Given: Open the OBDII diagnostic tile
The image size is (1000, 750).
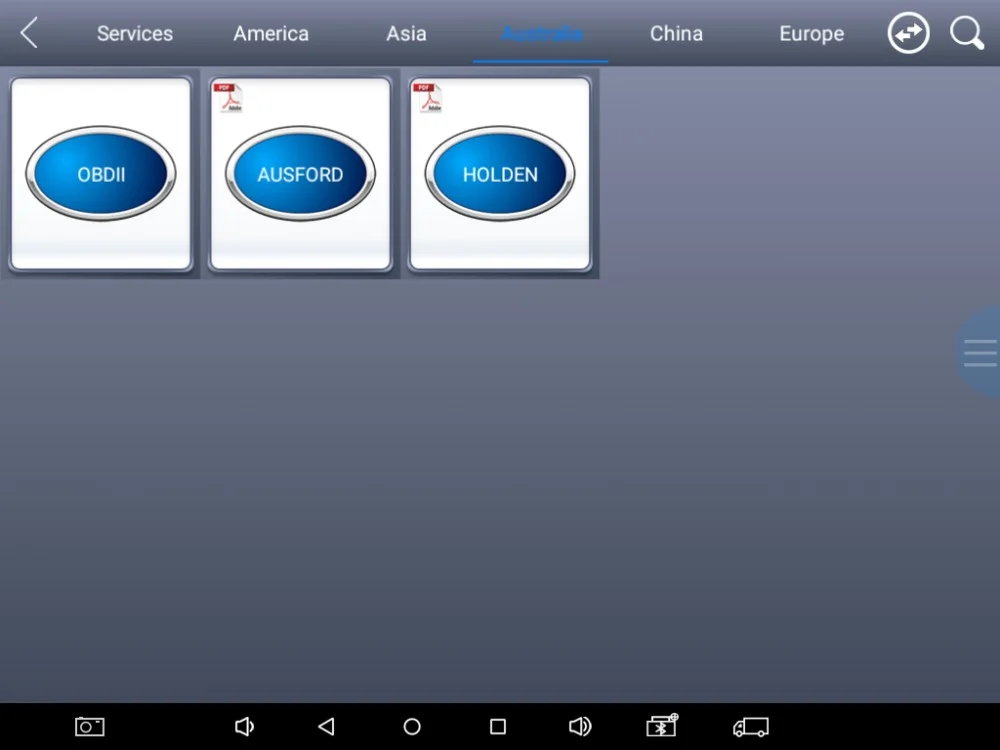Looking at the screenshot, I should click(101, 173).
